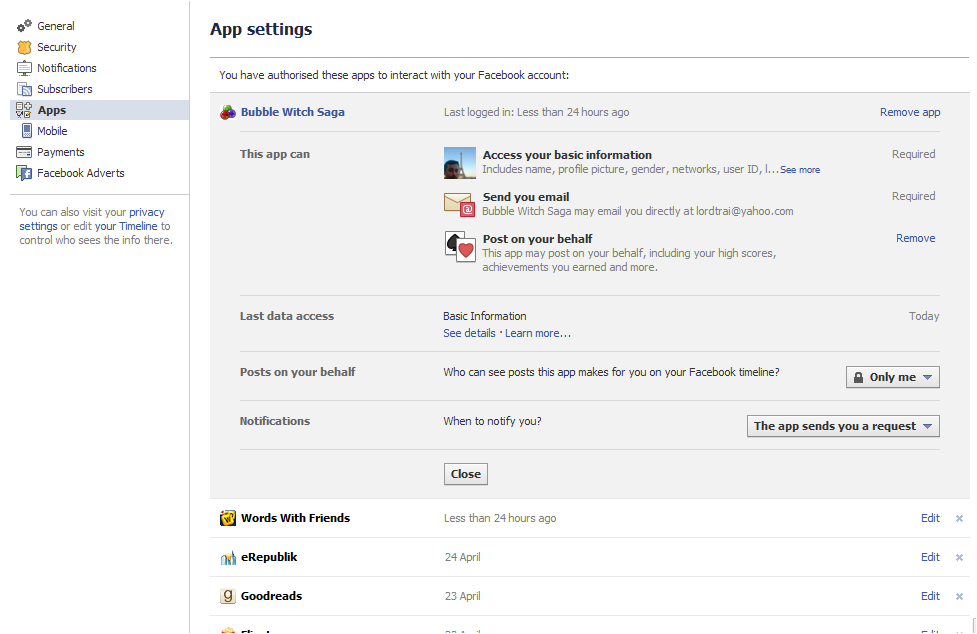Click the General settings gear icon

(24, 26)
